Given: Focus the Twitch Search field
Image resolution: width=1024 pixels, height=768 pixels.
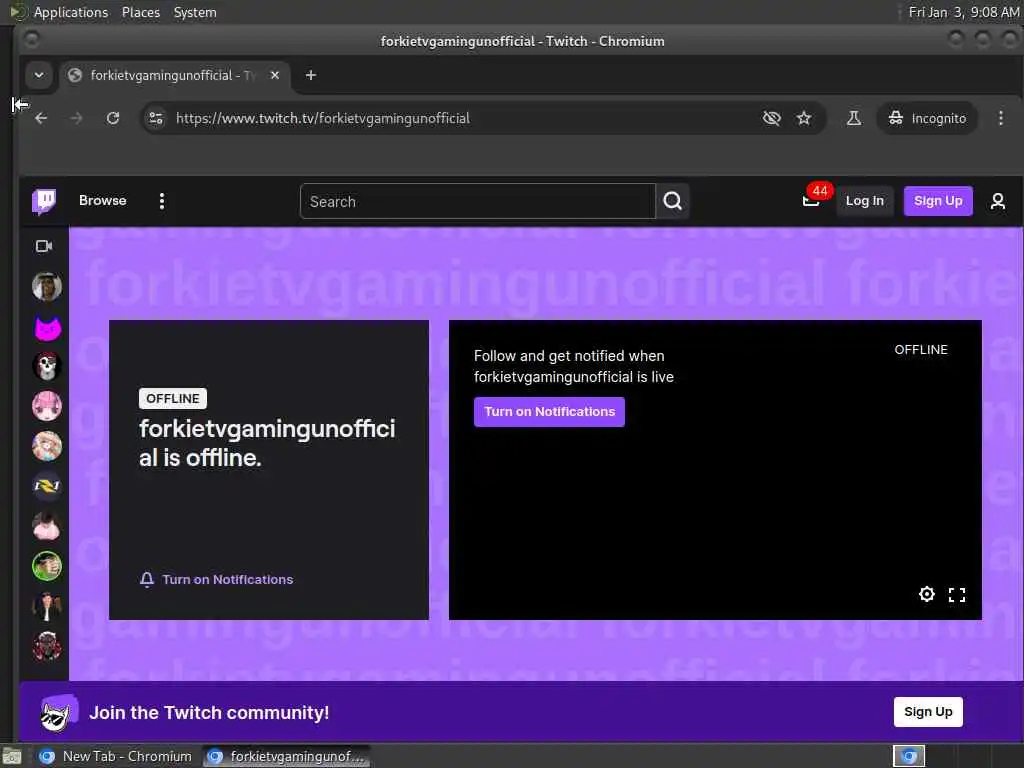Looking at the screenshot, I should (x=477, y=201).
